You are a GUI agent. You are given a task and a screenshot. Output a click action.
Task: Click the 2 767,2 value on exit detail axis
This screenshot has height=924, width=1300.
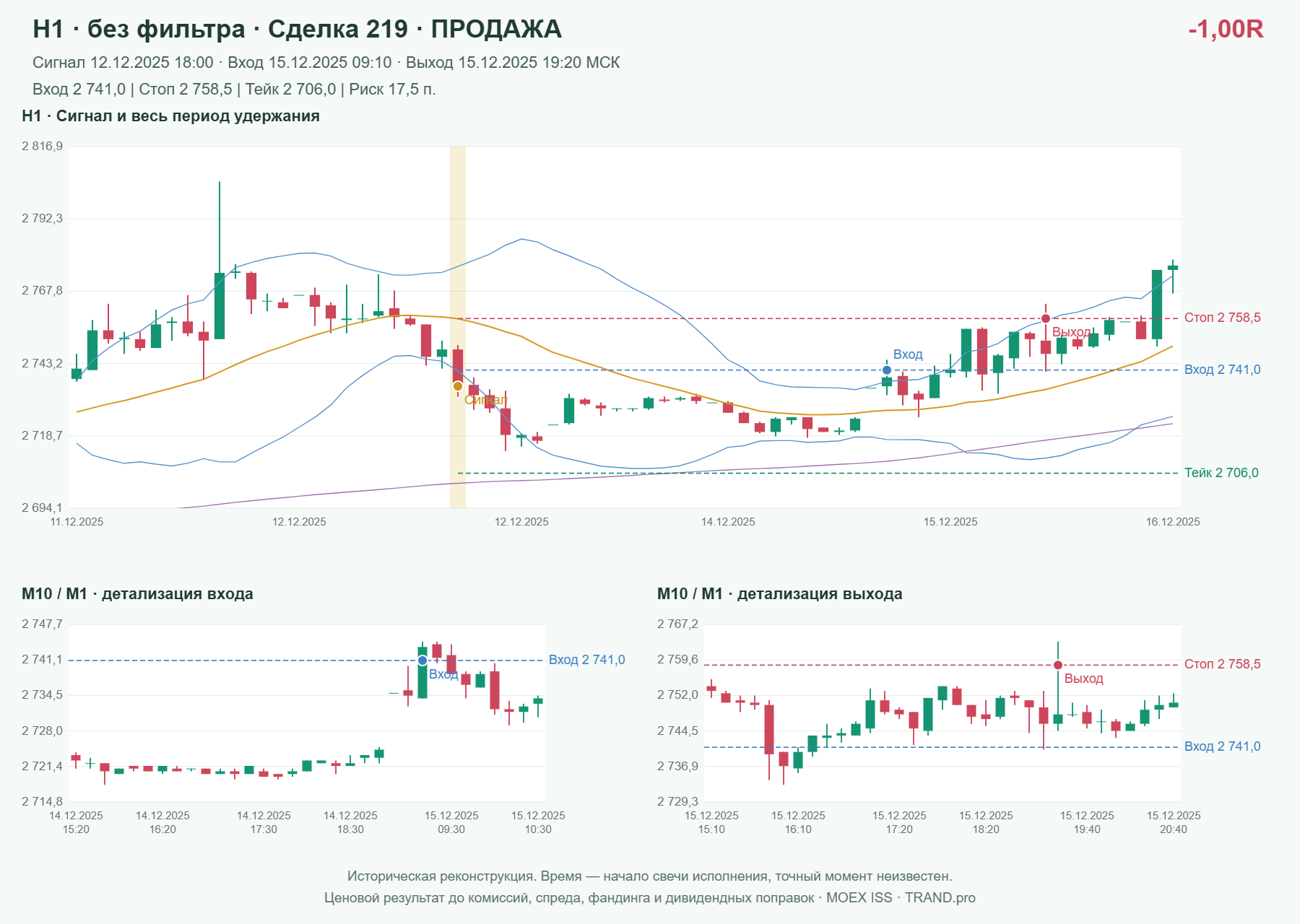tap(677, 624)
